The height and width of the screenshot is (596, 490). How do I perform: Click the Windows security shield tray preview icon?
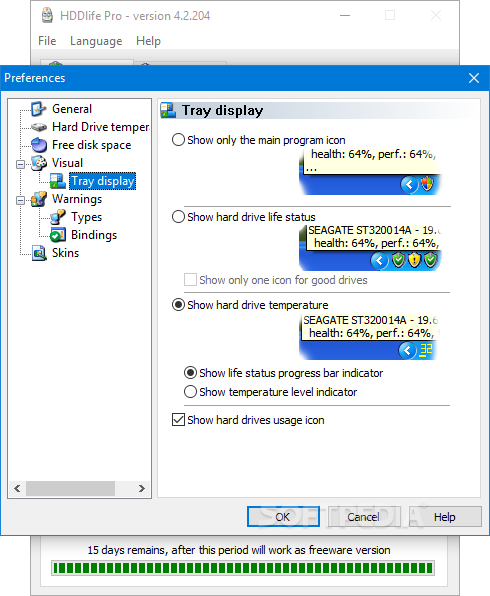click(427, 184)
